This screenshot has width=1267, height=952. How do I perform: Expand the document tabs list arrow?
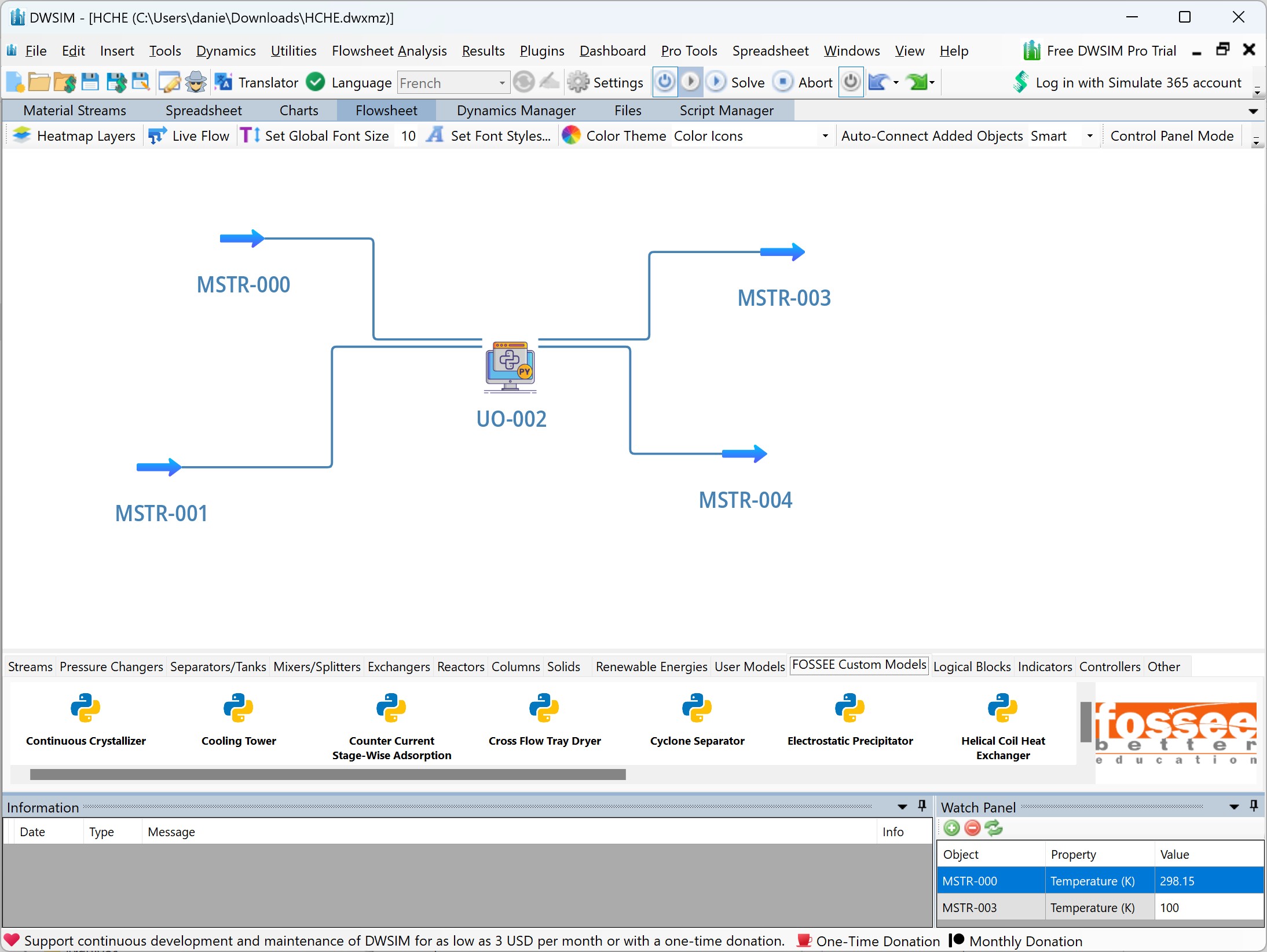1253,111
